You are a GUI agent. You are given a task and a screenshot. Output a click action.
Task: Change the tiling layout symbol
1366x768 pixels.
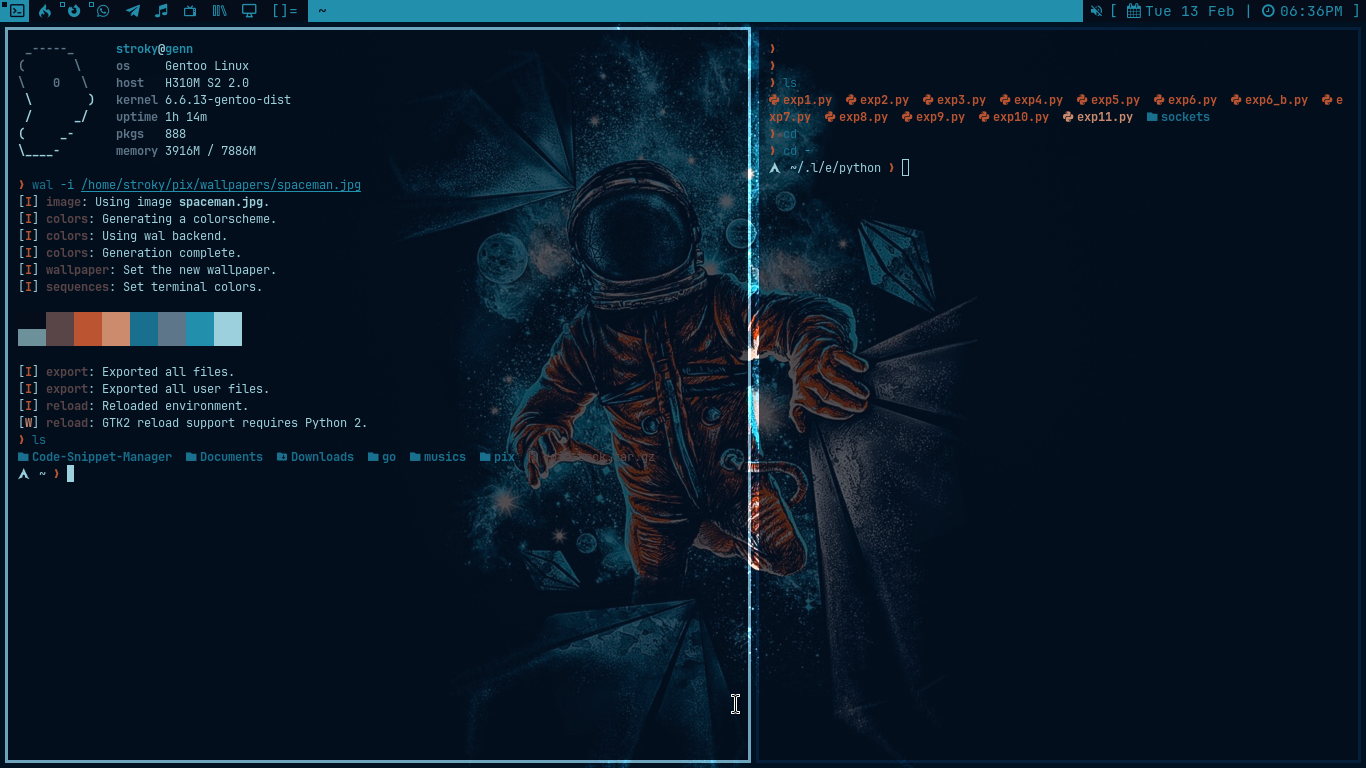click(x=285, y=11)
